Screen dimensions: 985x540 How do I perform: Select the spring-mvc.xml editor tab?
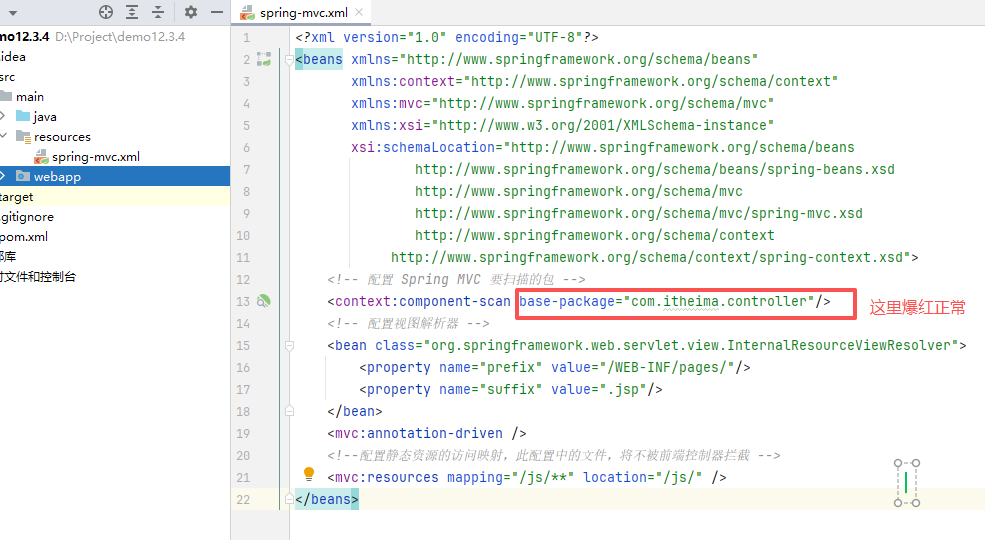pos(298,13)
